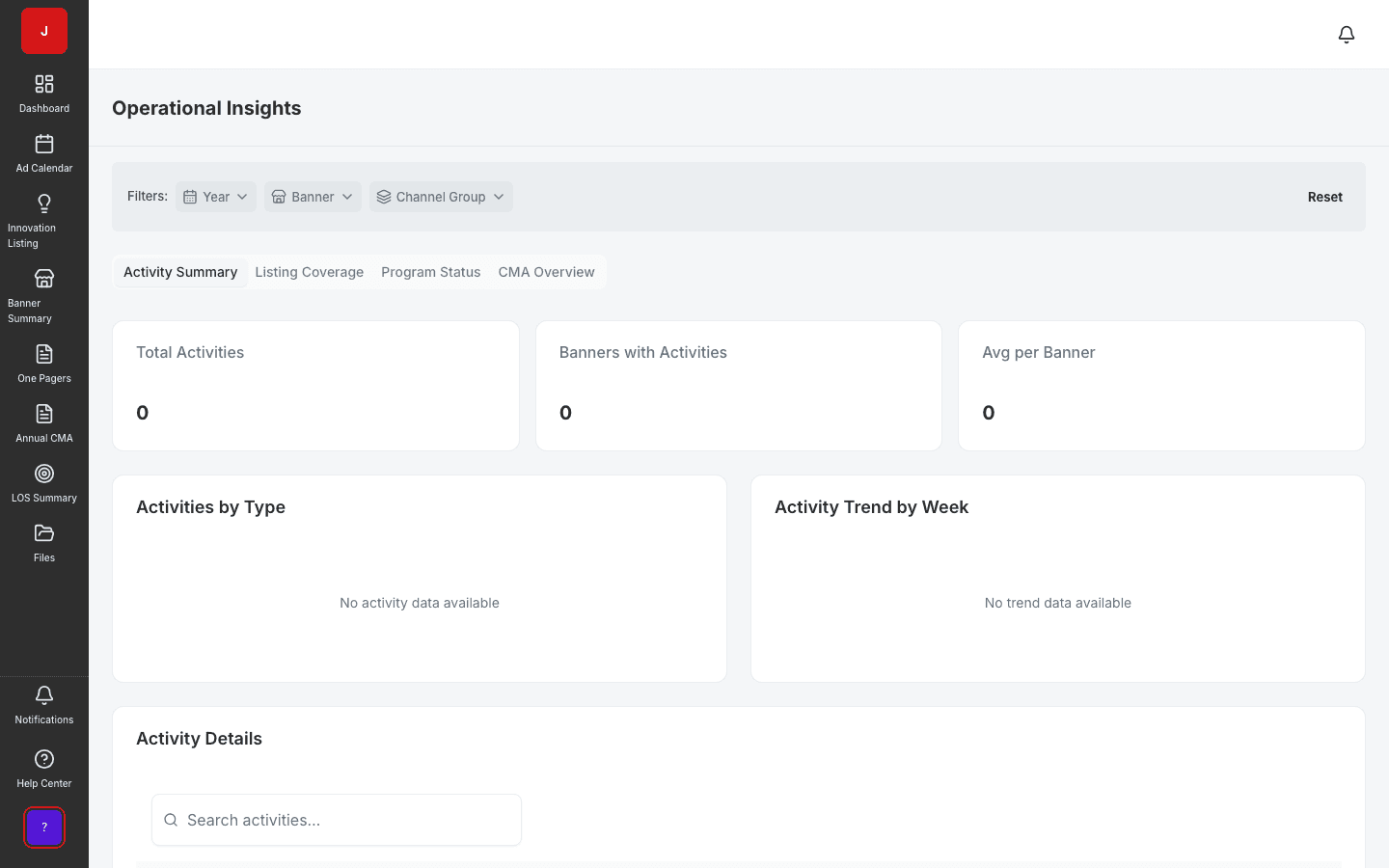Click the search magnifier icon
This screenshot has width=1389, height=868.
tap(171, 820)
